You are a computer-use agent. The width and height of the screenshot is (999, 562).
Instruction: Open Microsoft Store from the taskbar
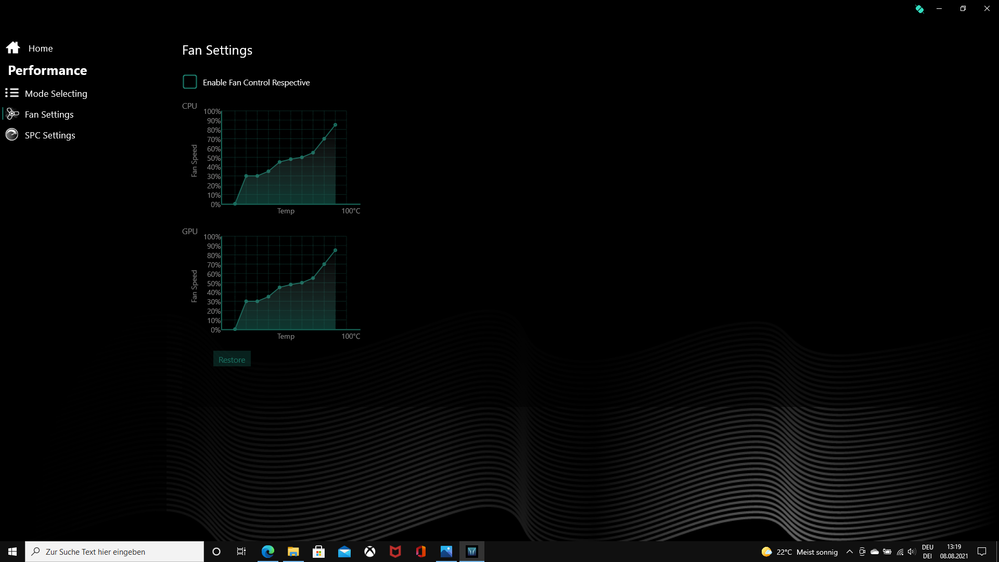pyautogui.click(x=319, y=551)
